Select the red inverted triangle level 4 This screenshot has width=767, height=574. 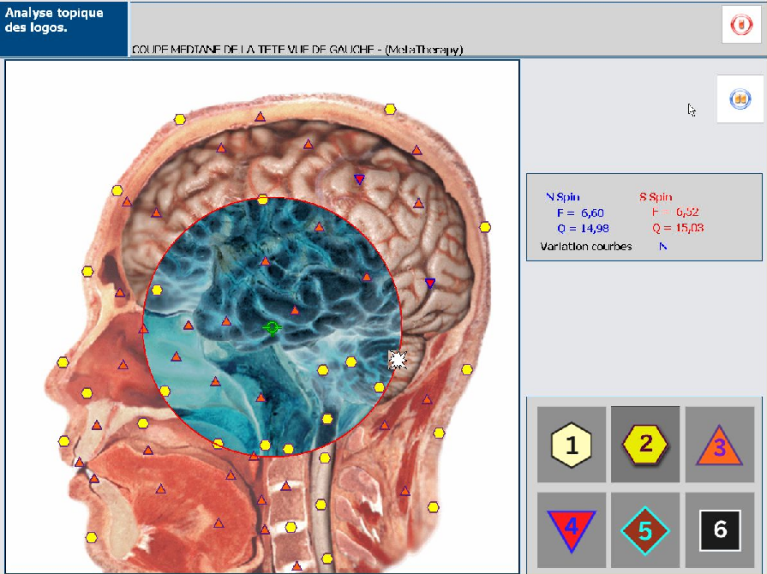(x=572, y=529)
